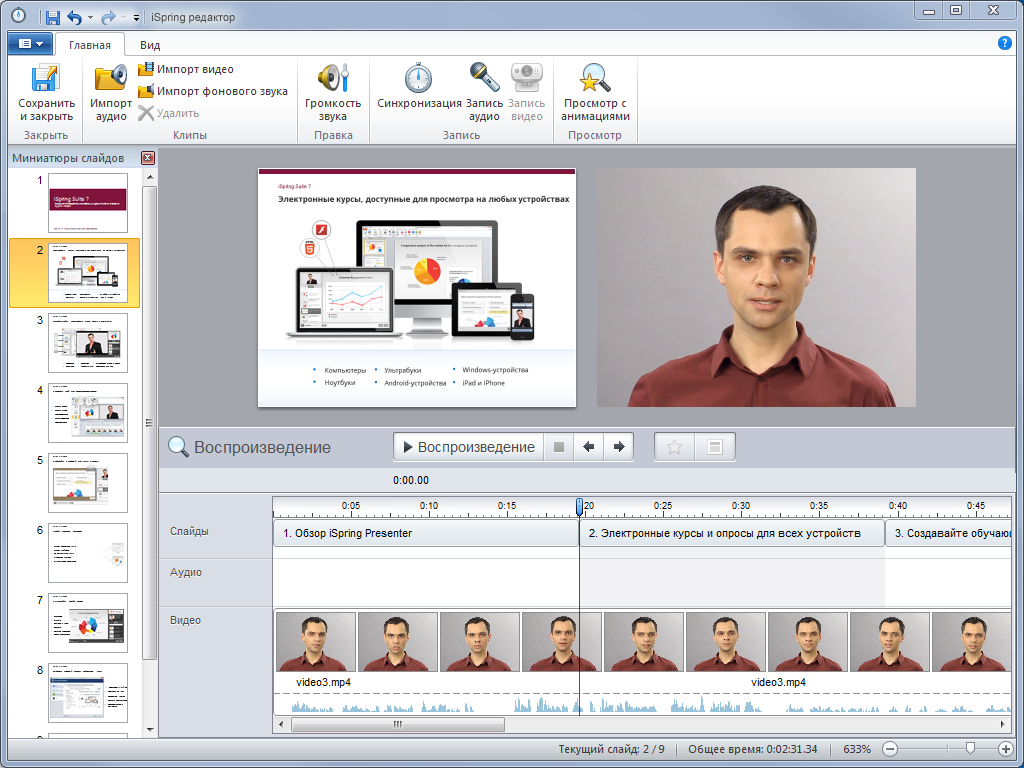The height and width of the screenshot is (768, 1024).
Task: Click the second video3.mp4 clip label
Action: [x=778, y=682]
